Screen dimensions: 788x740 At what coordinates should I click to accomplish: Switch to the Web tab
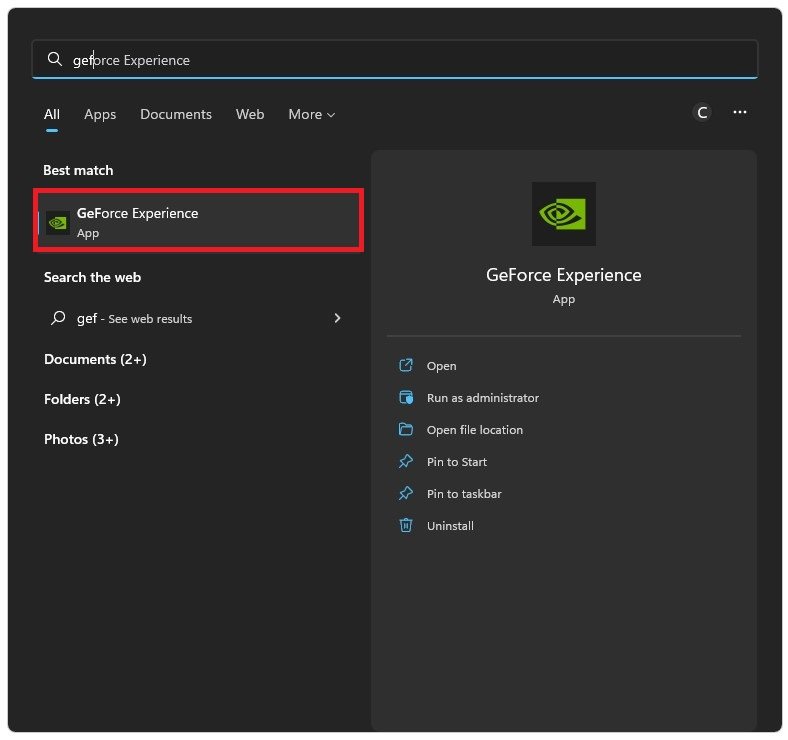click(250, 115)
